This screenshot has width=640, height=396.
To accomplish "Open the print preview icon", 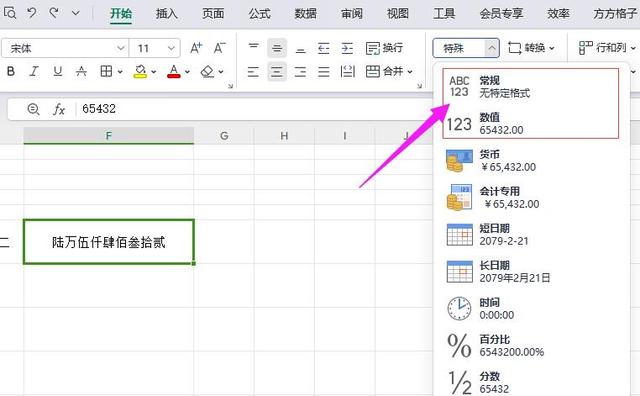I will pos(10,13).
